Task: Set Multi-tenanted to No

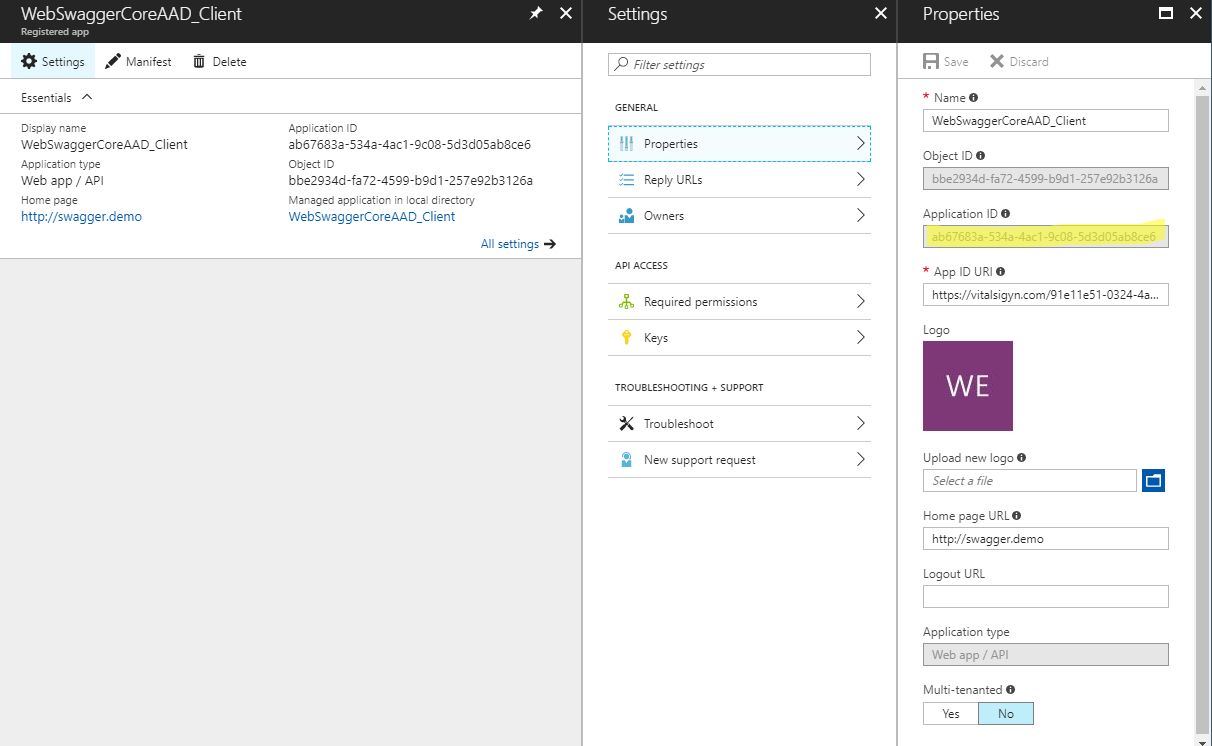Action: [1005, 713]
